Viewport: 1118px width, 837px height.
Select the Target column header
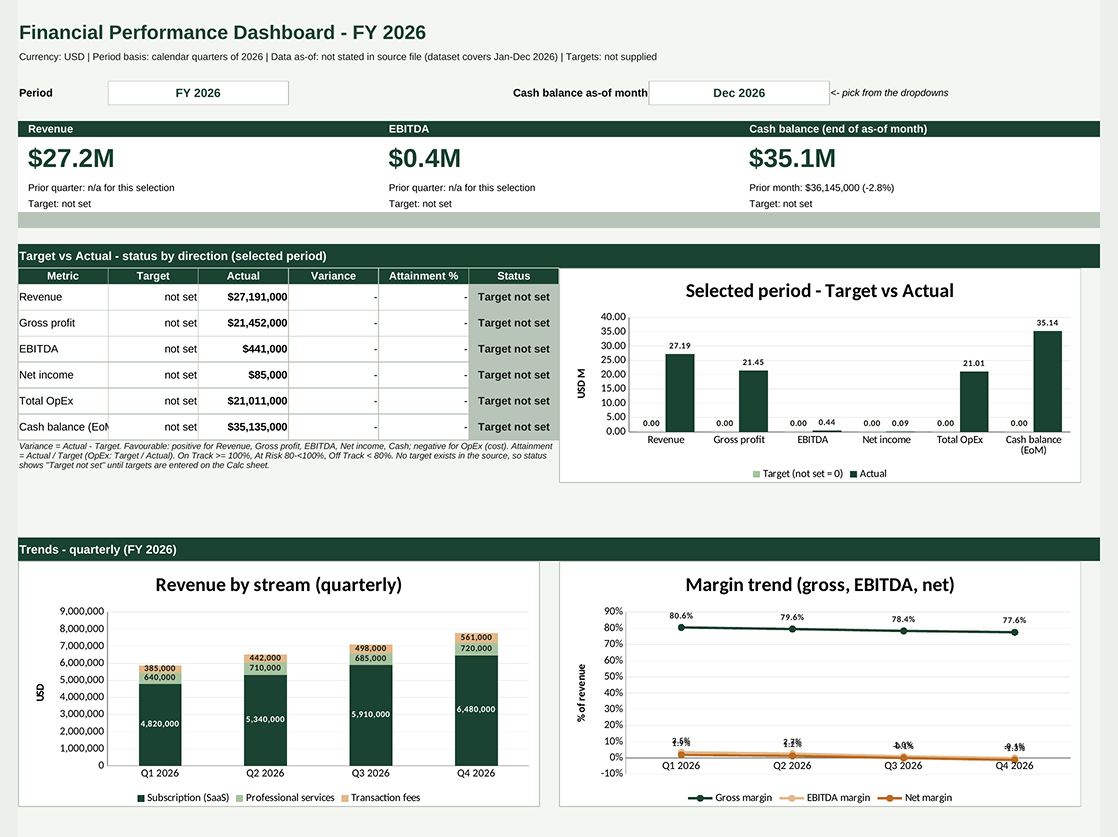153,276
